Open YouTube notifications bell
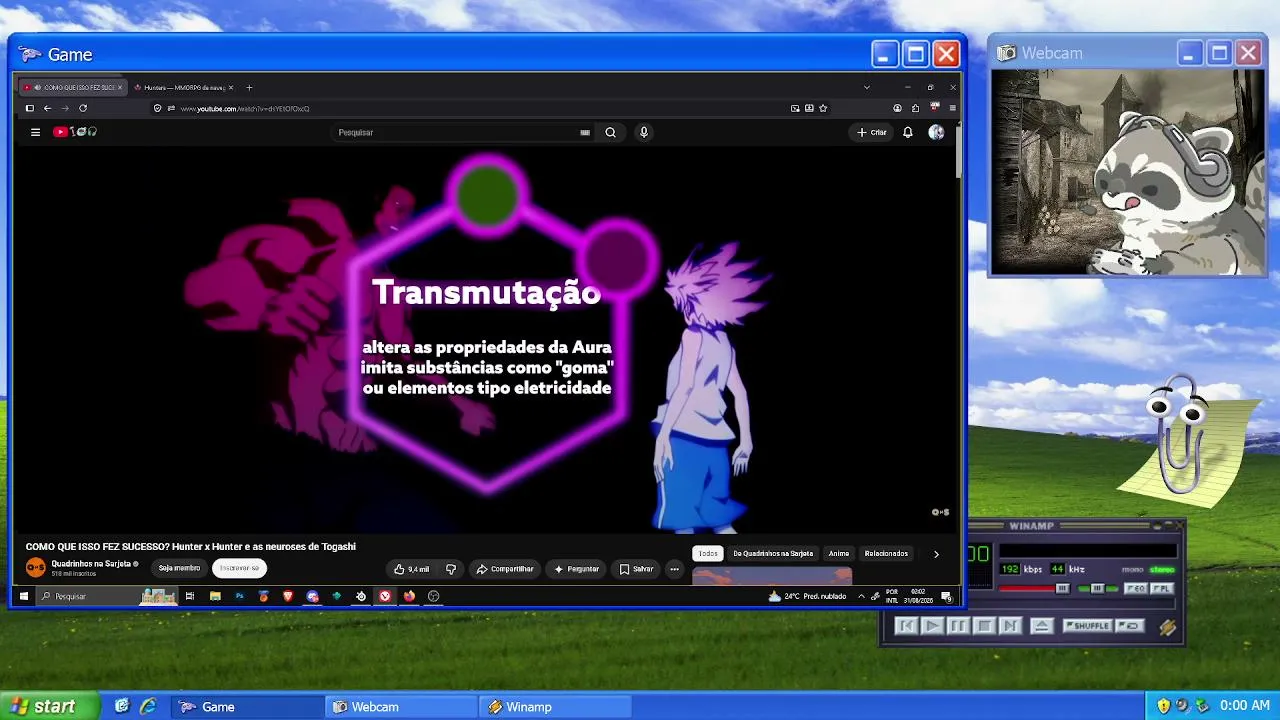1280x720 pixels. [908, 132]
